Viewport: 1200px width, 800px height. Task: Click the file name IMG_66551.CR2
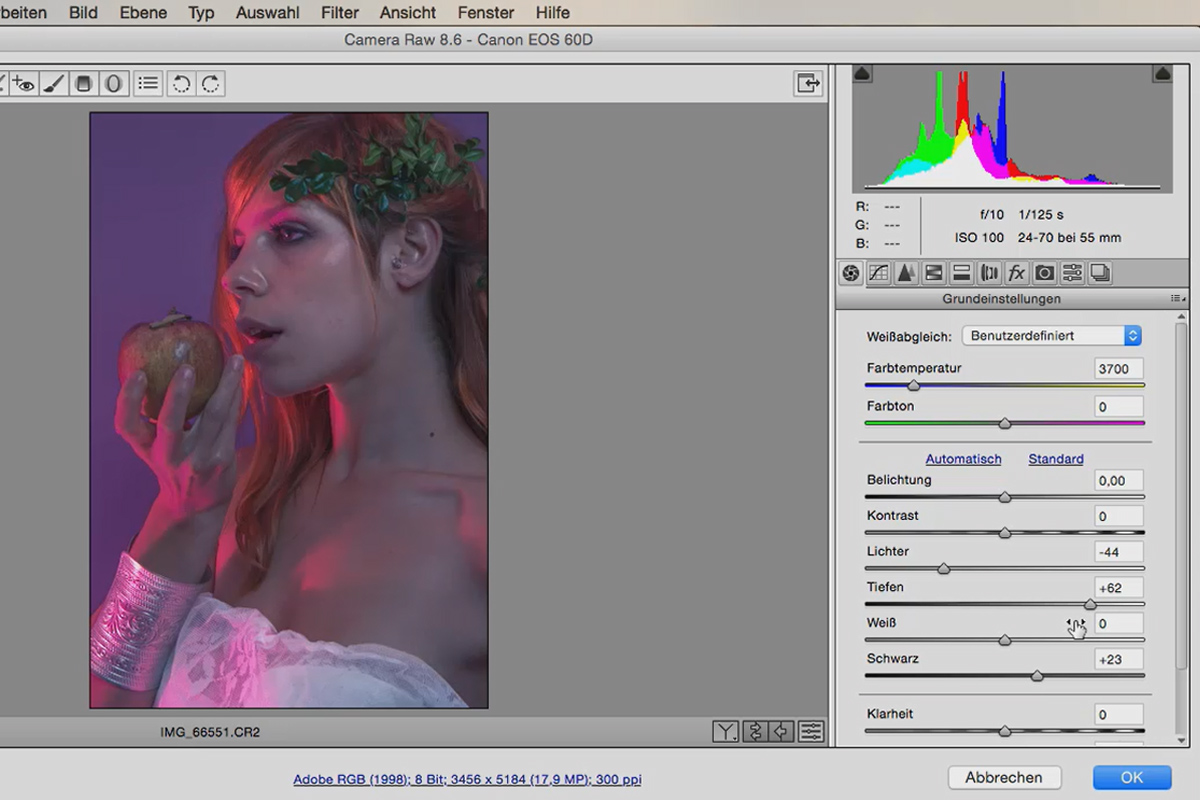pyautogui.click(x=210, y=732)
